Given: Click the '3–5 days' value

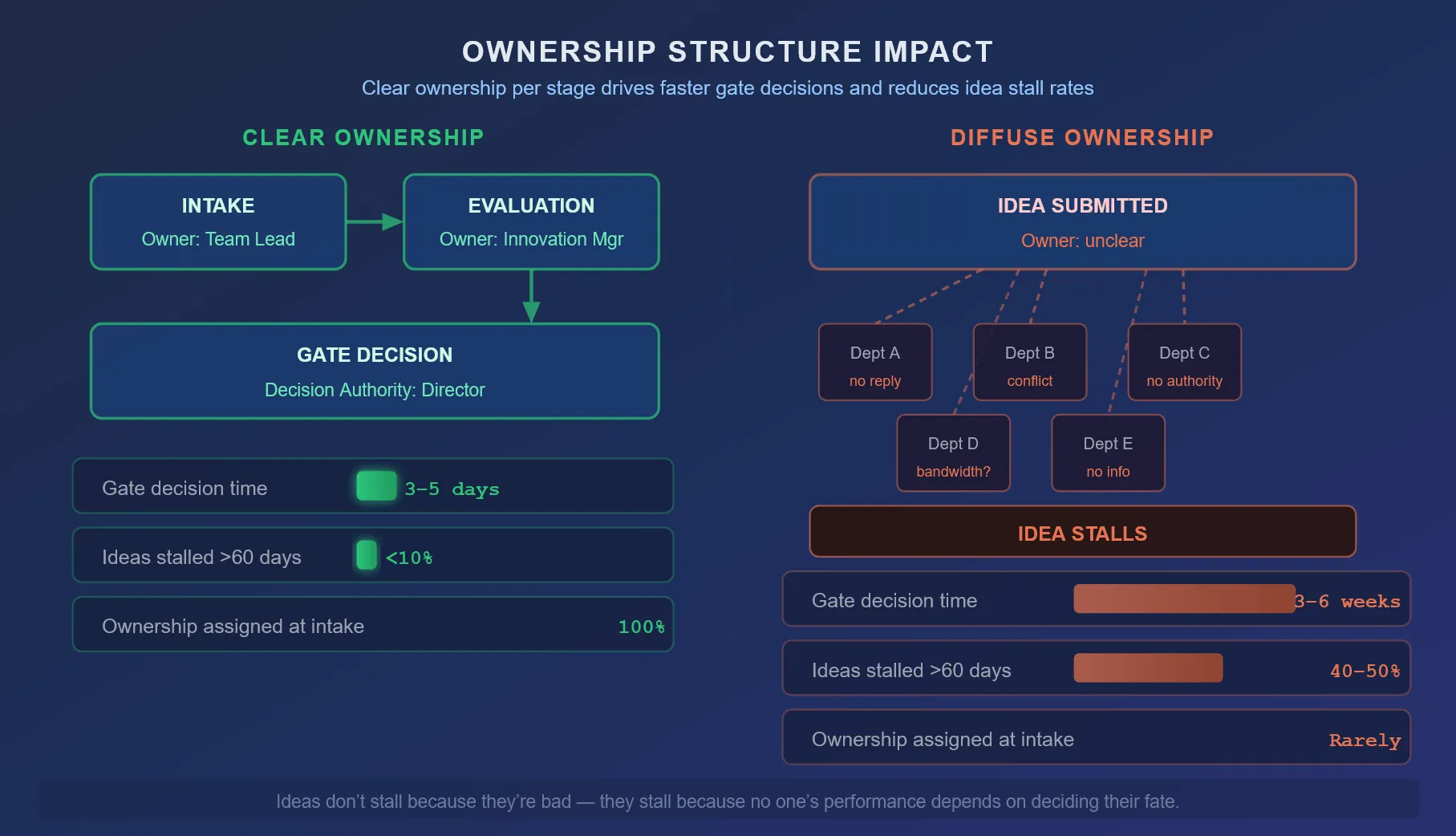Looking at the screenshot, I should point(452,489).
